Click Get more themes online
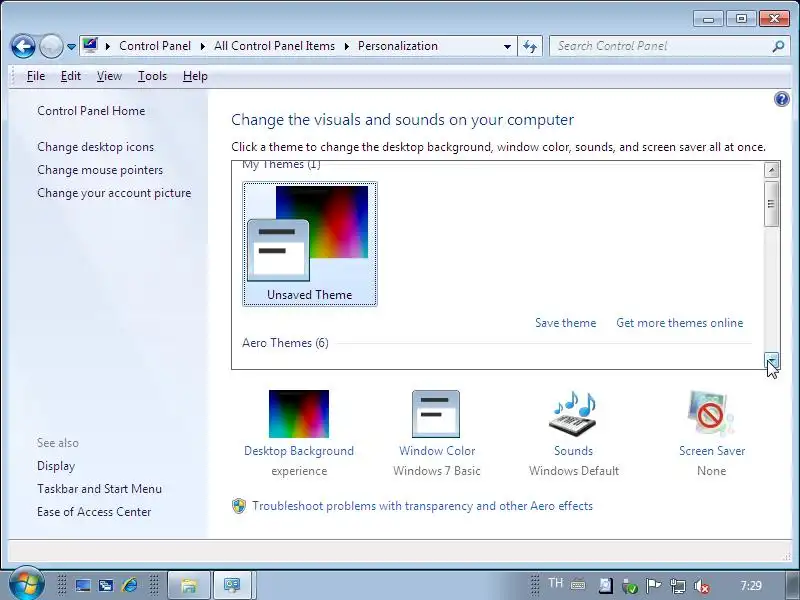This screenshot has width=800, height=600. pyautogui.click(x=680, y=323)
